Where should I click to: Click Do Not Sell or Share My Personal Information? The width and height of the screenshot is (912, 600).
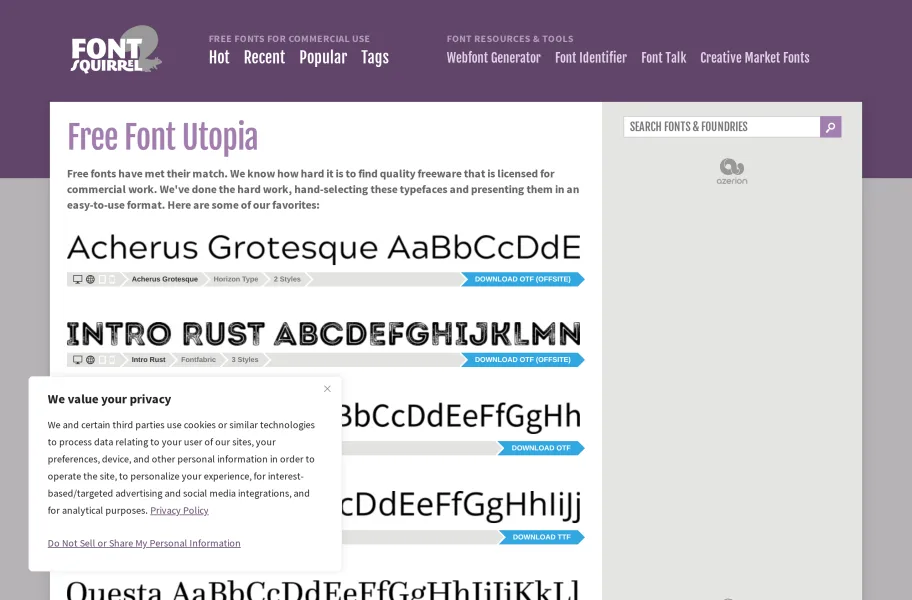click(x=144, y=543)
